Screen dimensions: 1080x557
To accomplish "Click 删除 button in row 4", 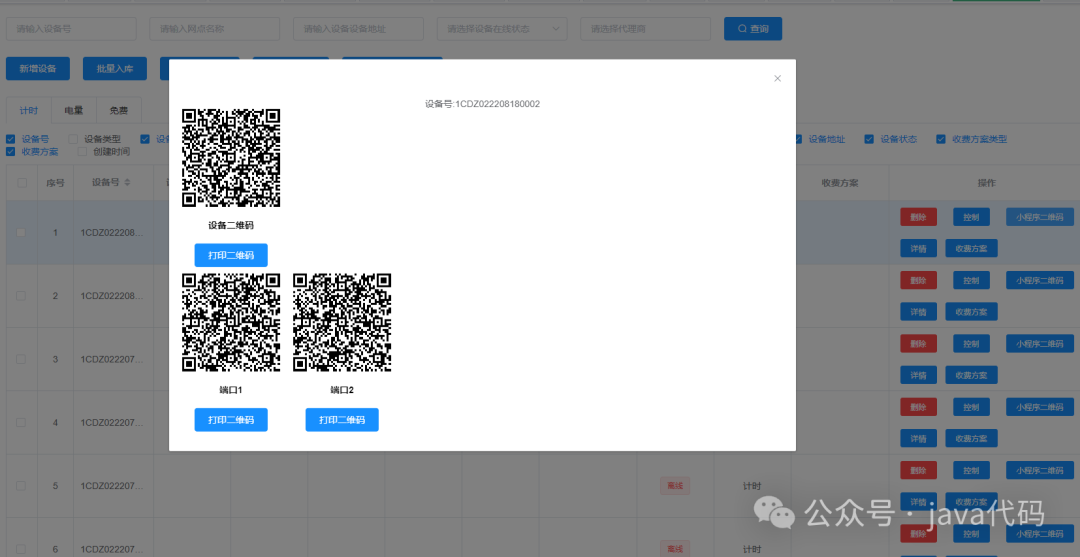I will [x=918, y=407].
